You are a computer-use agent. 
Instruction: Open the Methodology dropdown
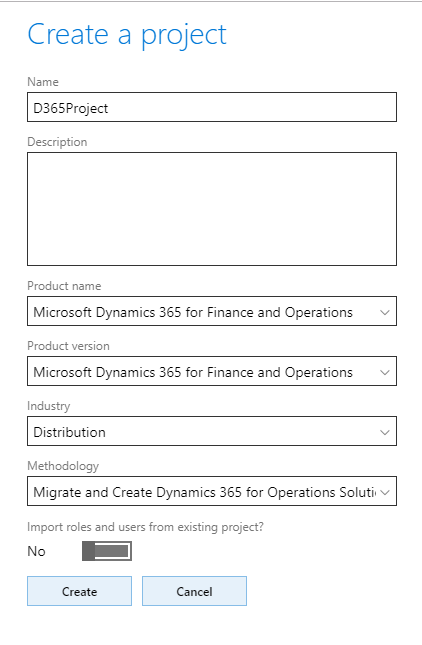tap(212, 492)
